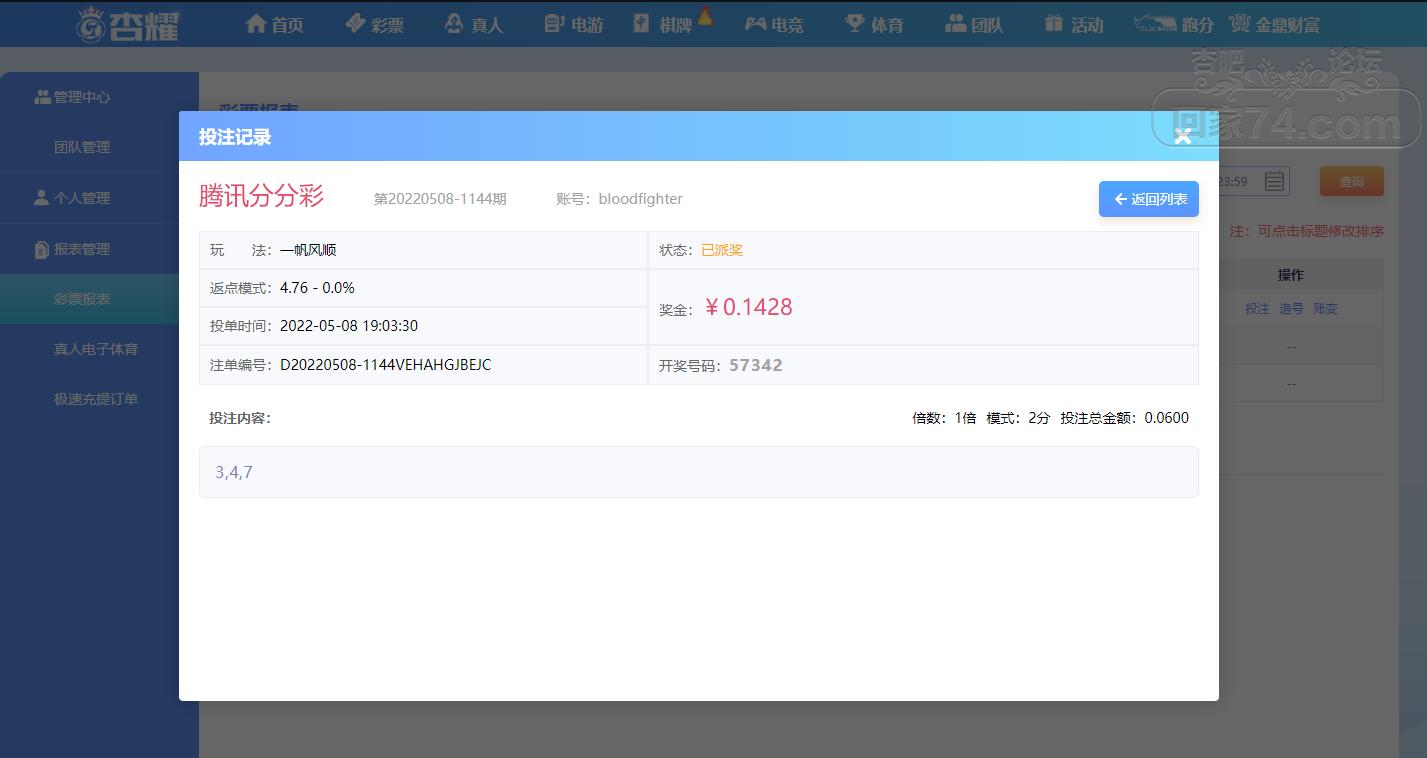
Task: Open the calendar icon in date field
Action: [x=1274, y=181]
